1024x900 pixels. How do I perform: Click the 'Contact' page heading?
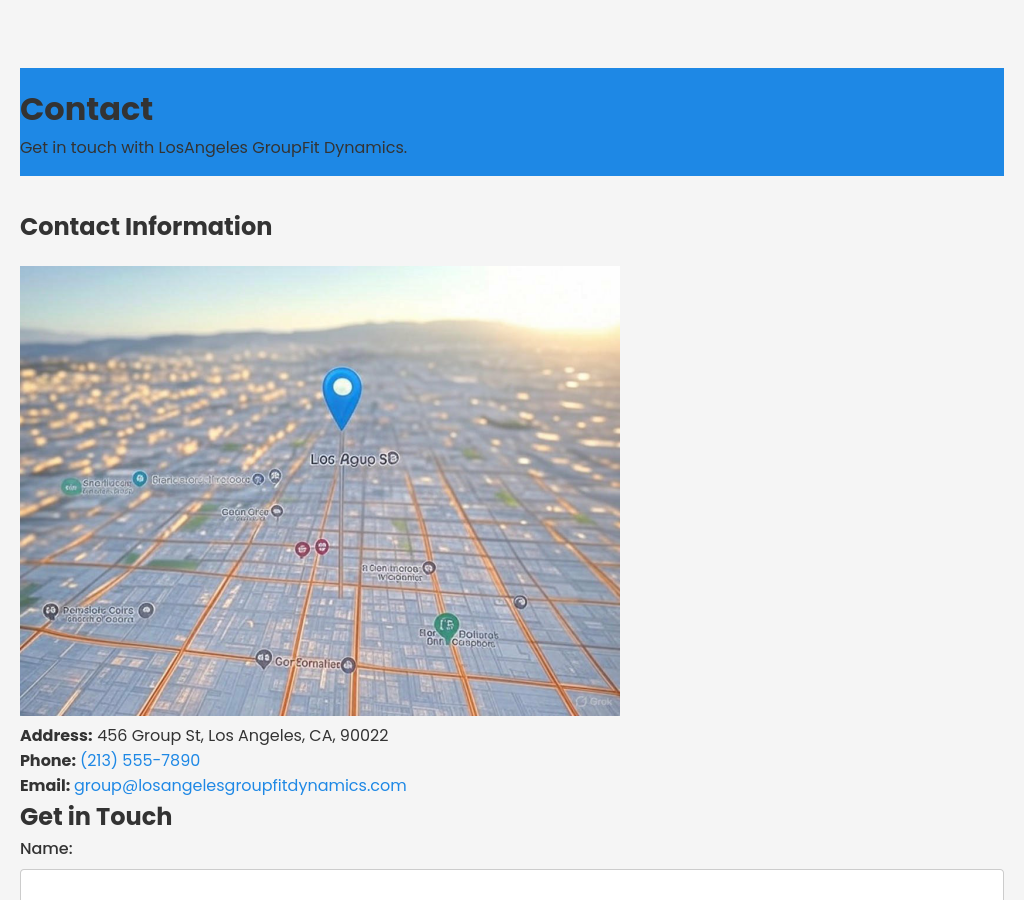[x=86, y=109]
